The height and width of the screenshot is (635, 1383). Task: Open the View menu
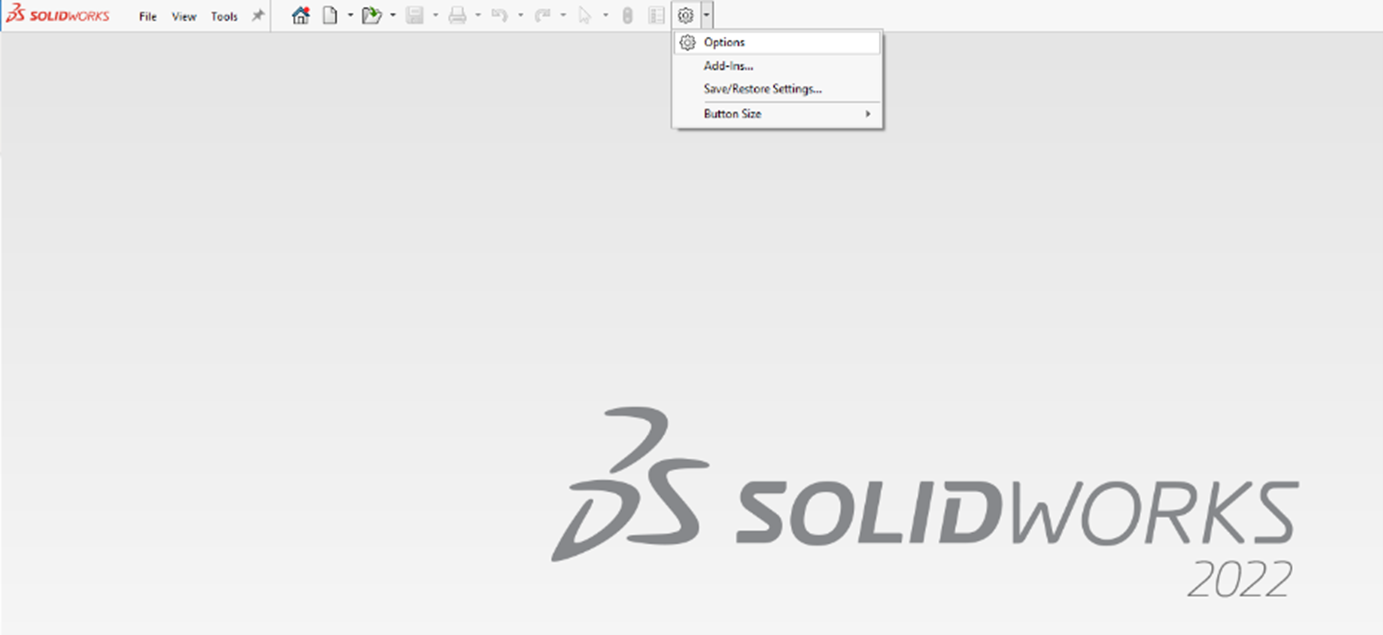[x=184, y=17]
